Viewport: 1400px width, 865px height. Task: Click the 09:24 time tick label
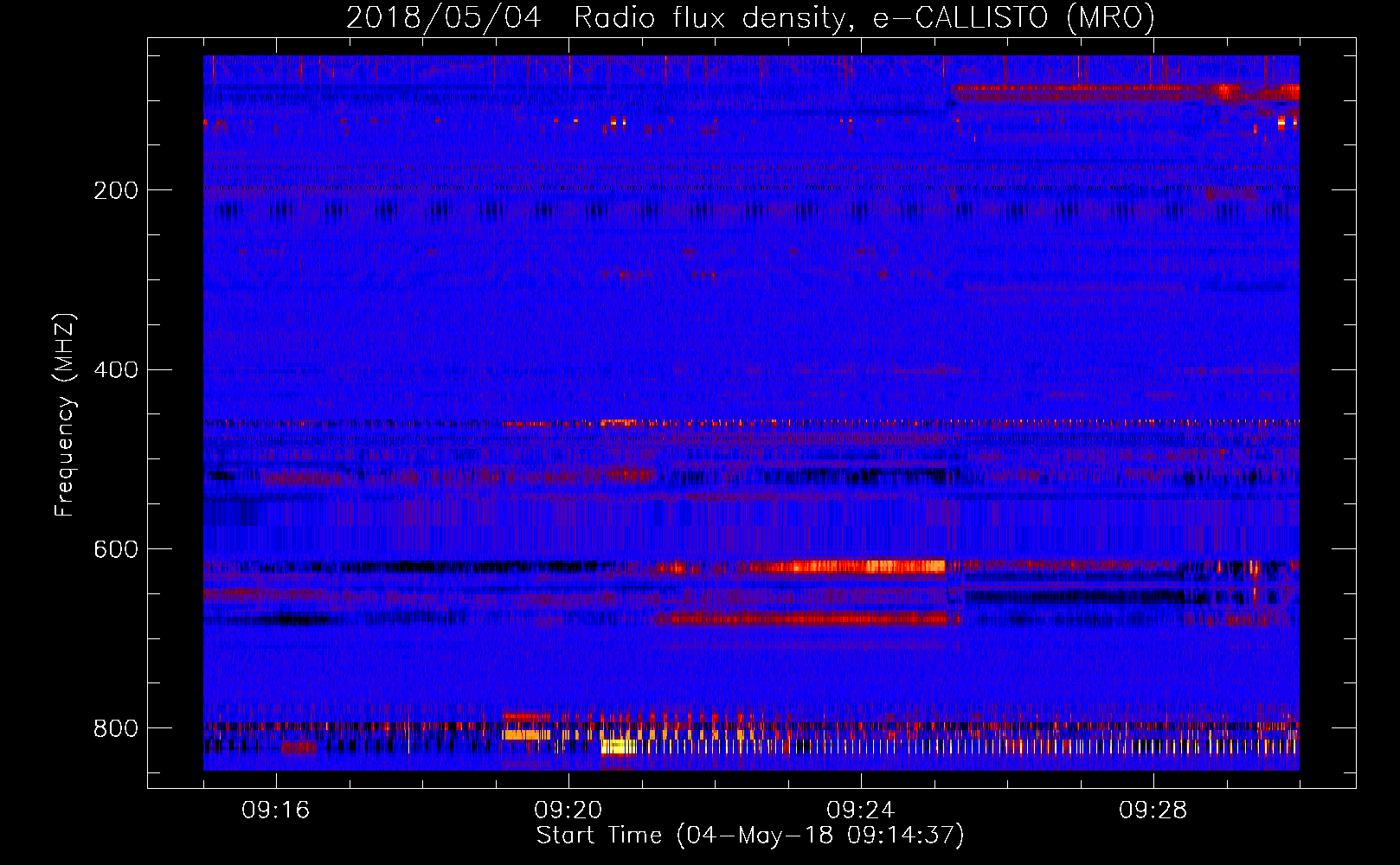(x=861, y=811)
